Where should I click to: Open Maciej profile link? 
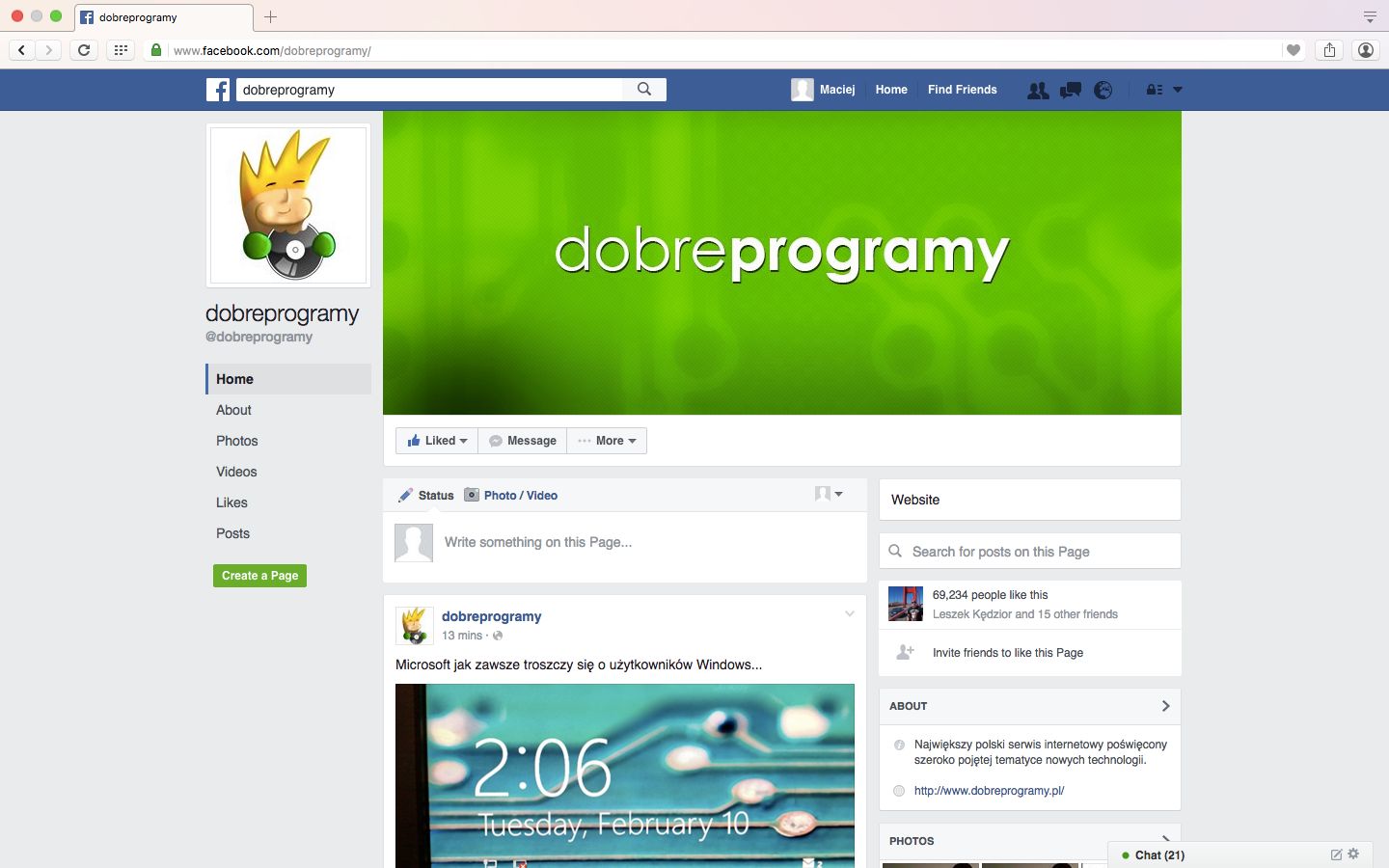pos(824,90)
